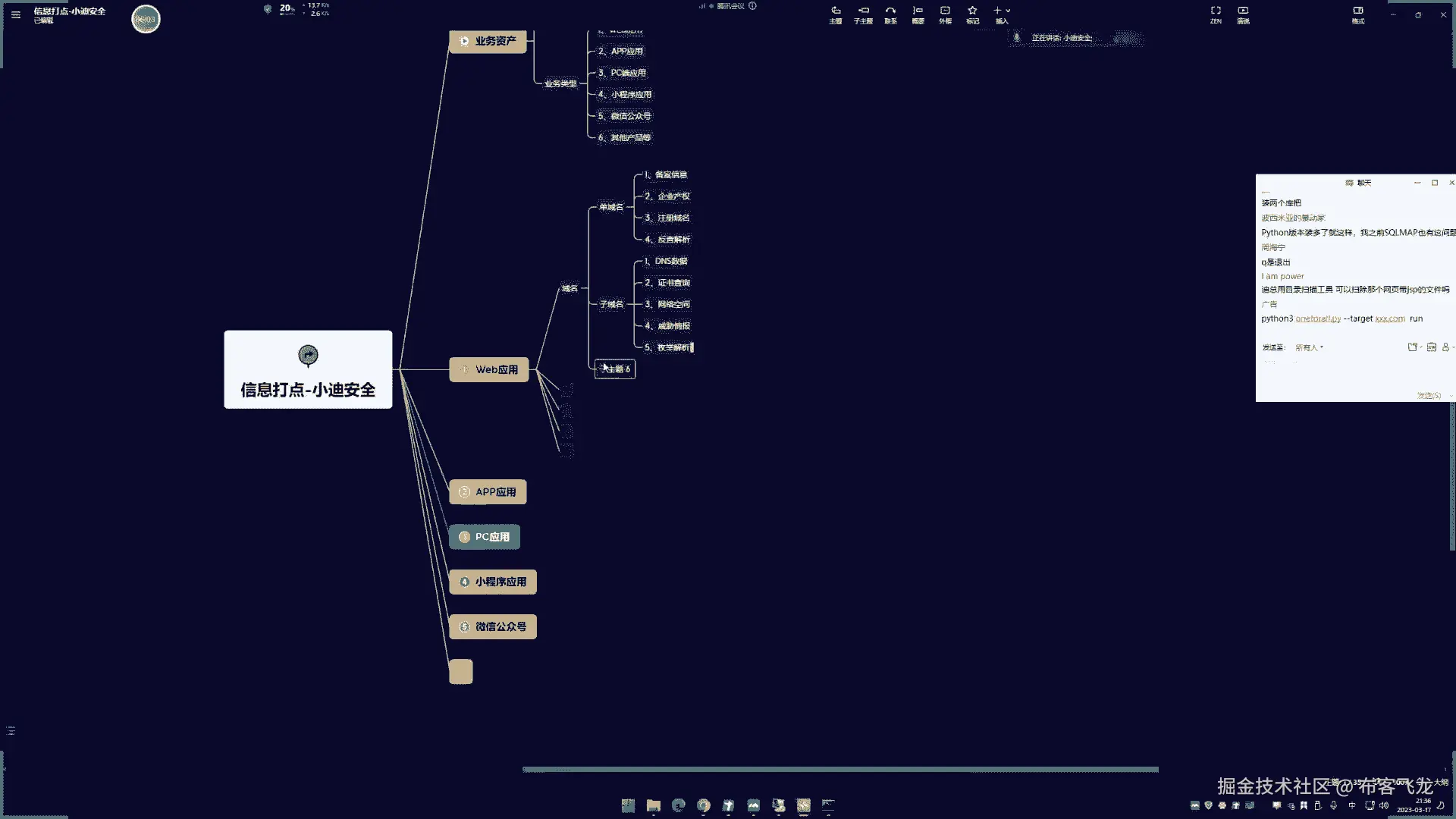Toggle outline view at bottom-left
Screen dimensions: 1456x819
coord(11,730)
